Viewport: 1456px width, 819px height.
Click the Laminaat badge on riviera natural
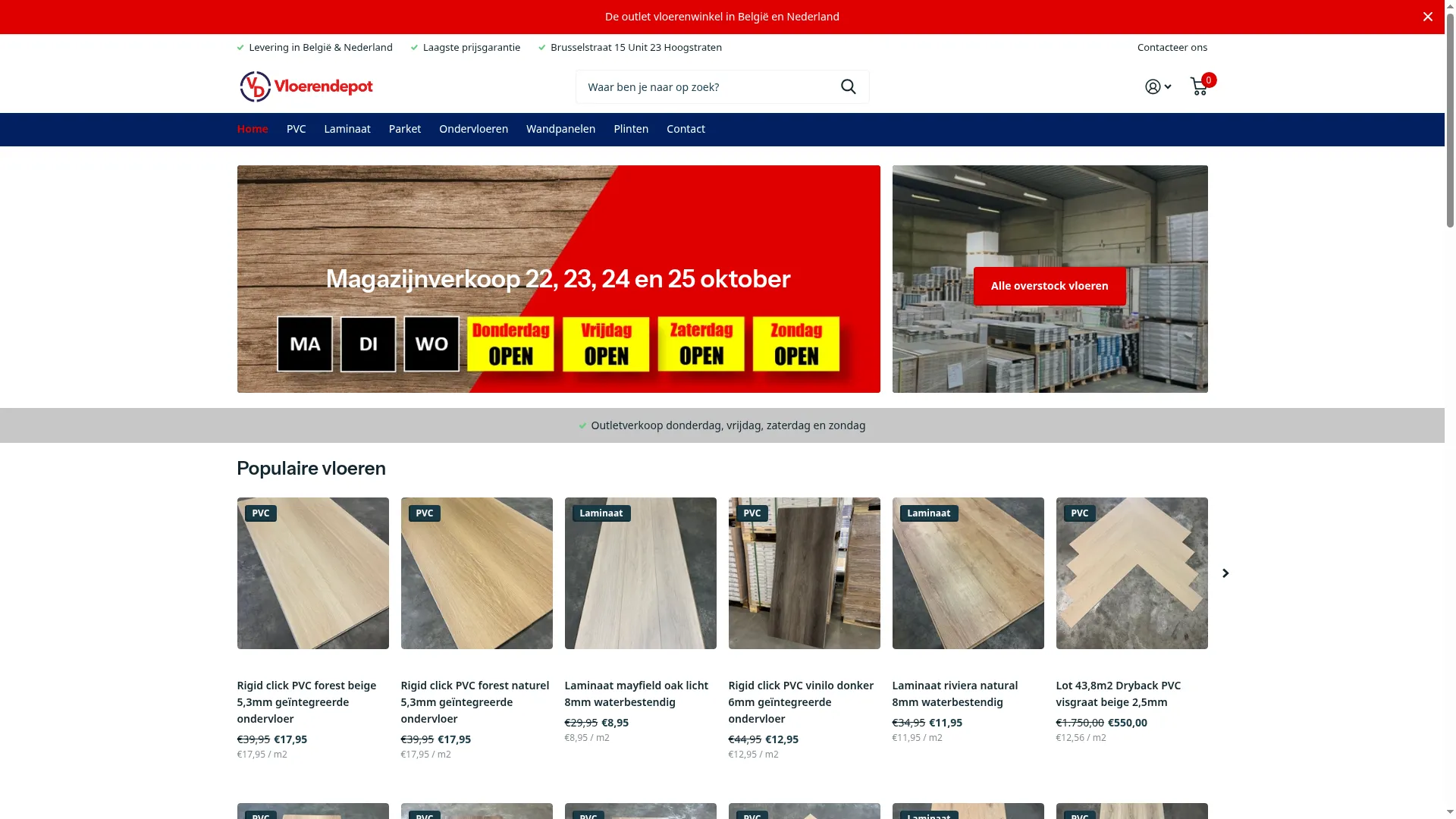tap(928, 513)
